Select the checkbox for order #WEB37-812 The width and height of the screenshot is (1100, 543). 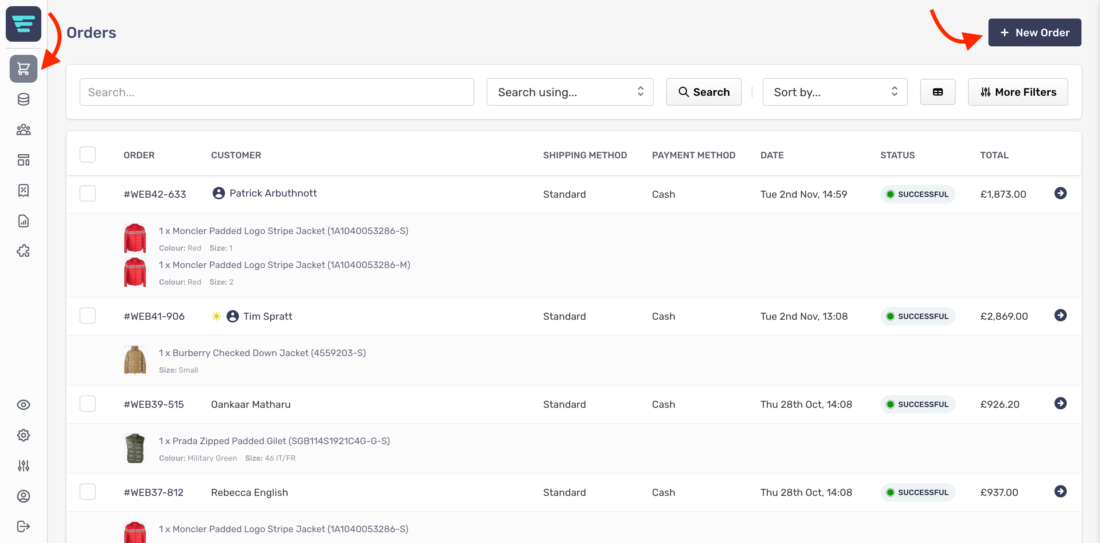[x=88, y=492]
